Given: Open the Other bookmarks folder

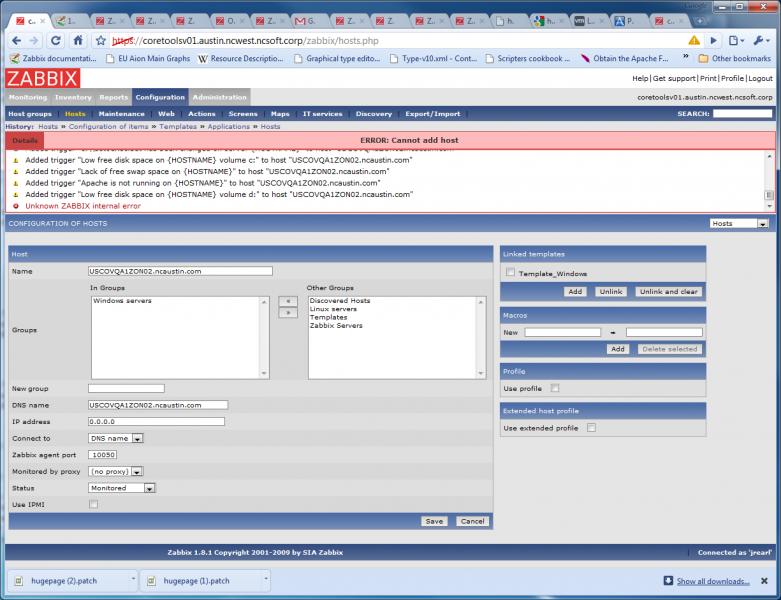Looking at the screenshot, I should (735, 58).
